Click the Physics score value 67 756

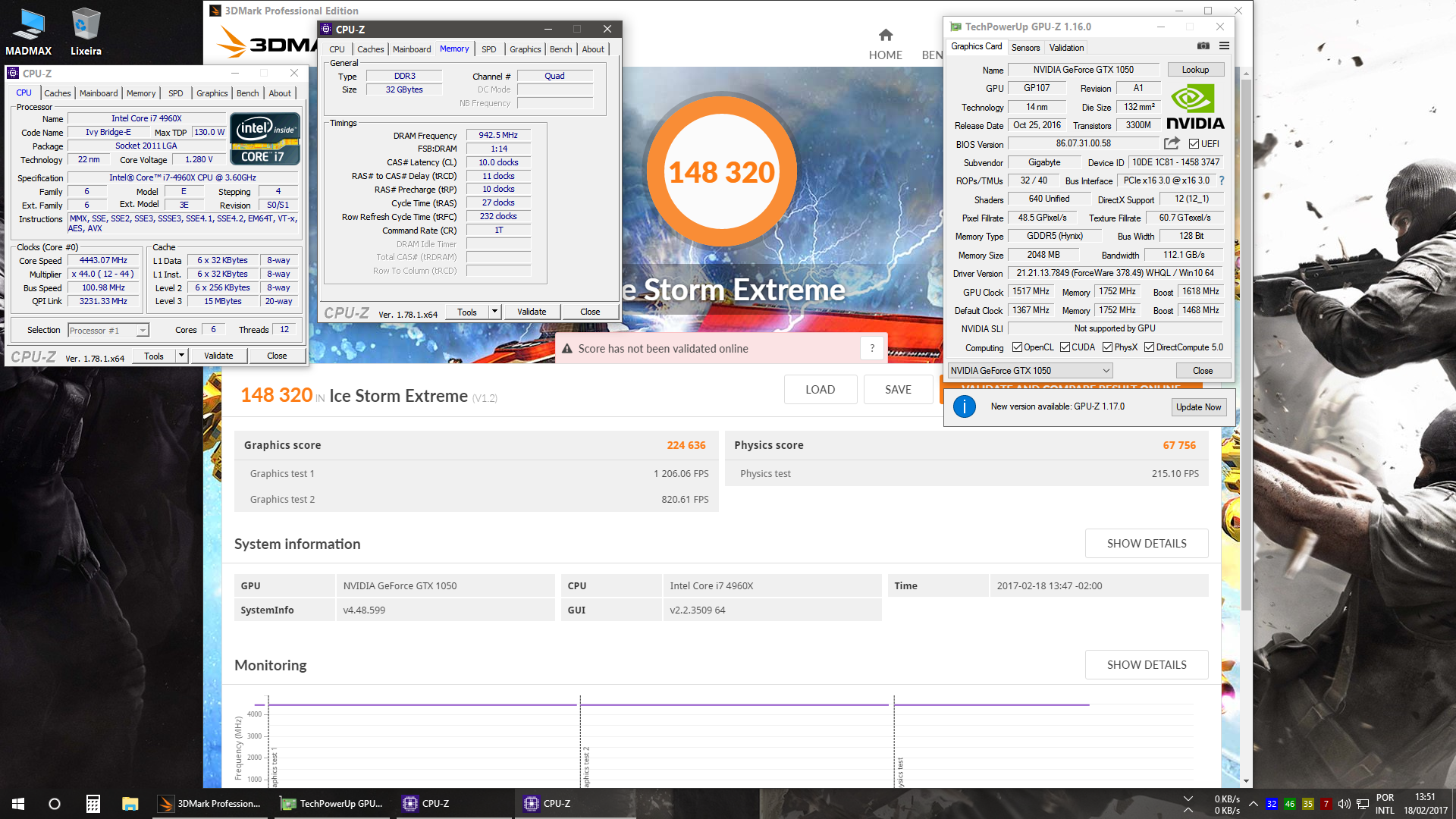coord(1179,445)
